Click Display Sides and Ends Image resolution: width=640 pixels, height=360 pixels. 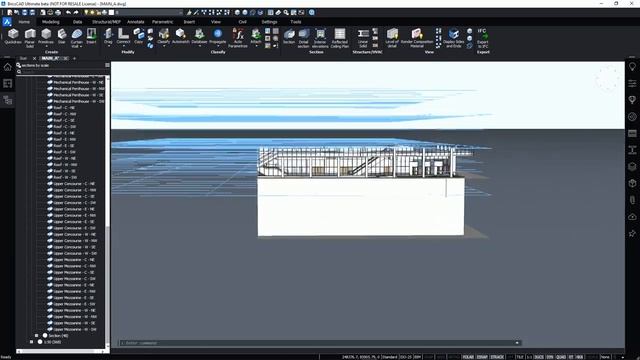coord(453,38)
